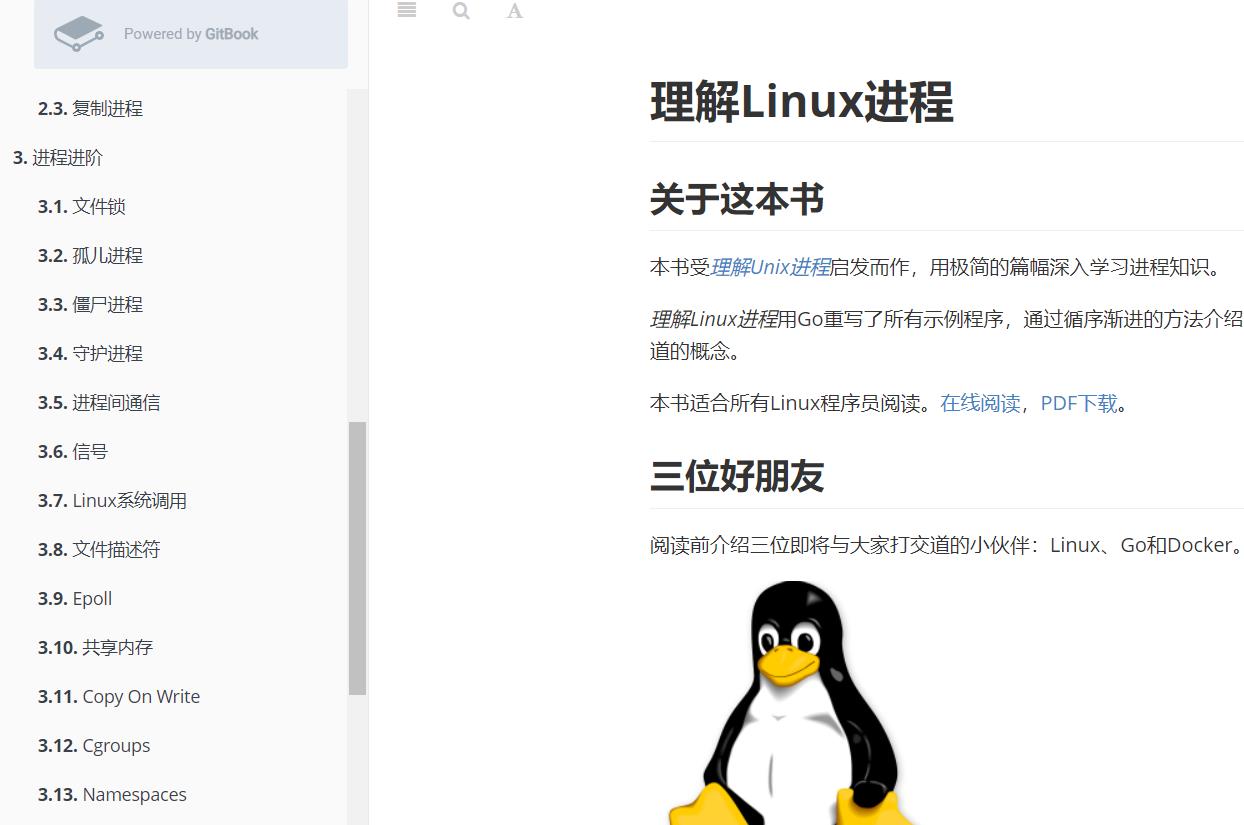
Task: Open the 3.12. Cgroups chapter
Action: click(x=94, y=745)
